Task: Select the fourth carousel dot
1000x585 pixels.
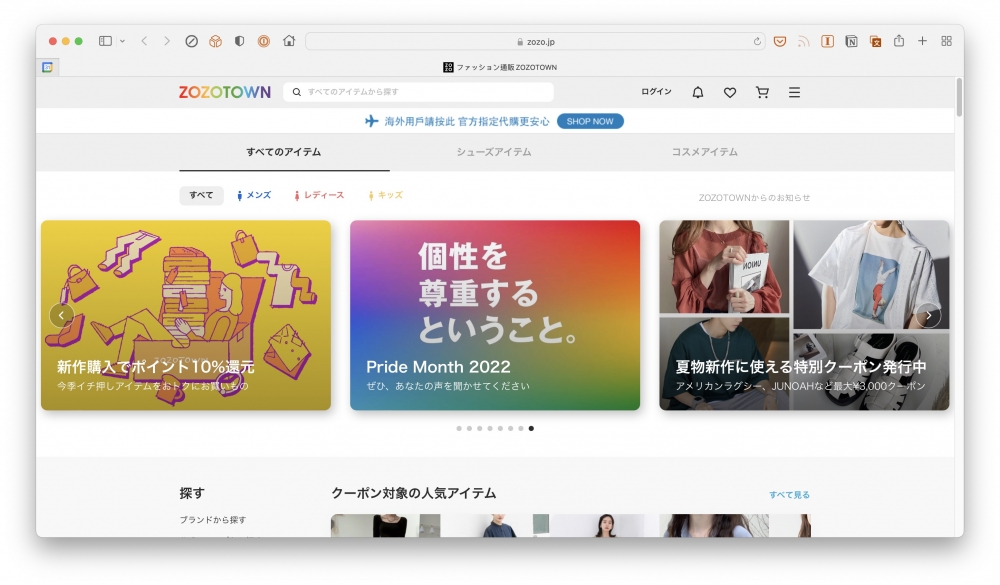Action: pos(490,429)
